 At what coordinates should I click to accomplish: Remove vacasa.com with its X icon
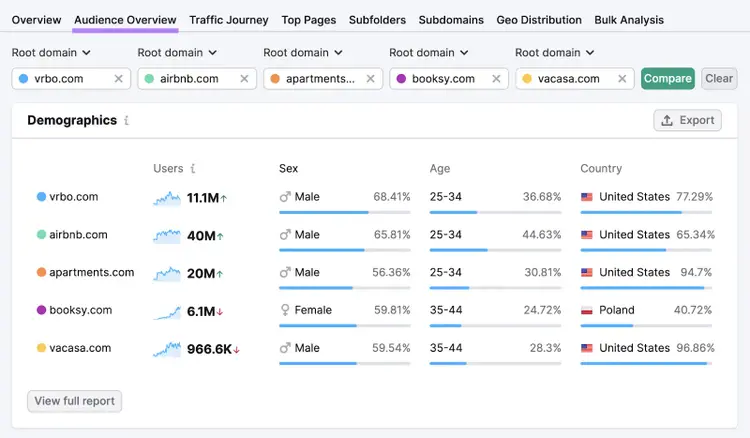click(622, 78)
